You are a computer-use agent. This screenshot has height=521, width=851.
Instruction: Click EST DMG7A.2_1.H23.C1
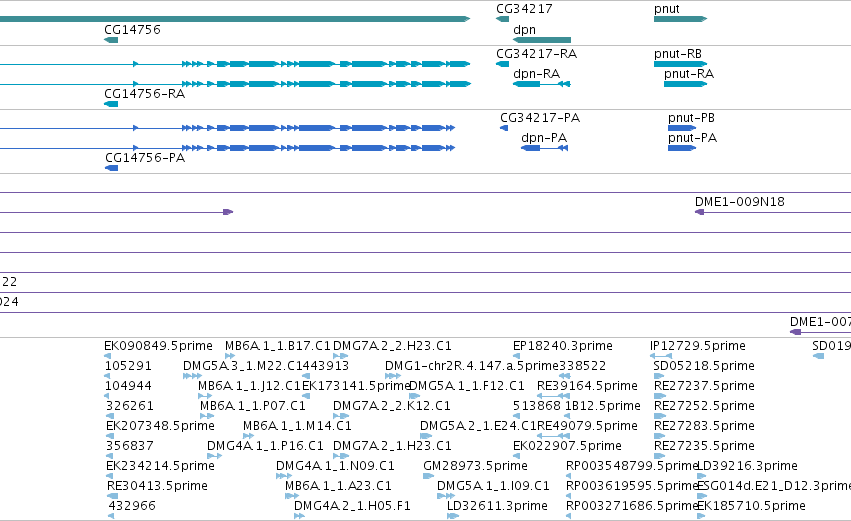click(x=392, y=446)
